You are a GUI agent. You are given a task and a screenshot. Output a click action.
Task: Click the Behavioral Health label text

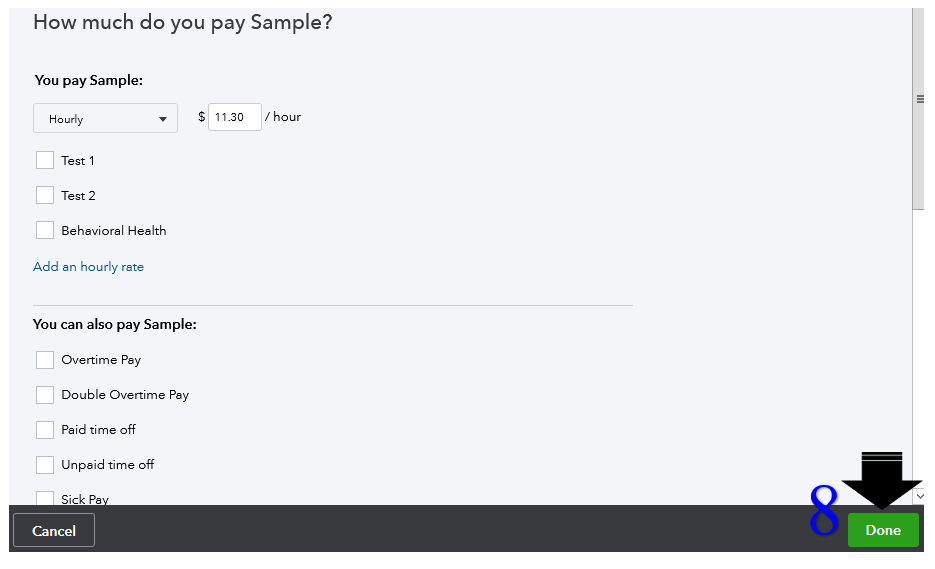coord(113,230)
